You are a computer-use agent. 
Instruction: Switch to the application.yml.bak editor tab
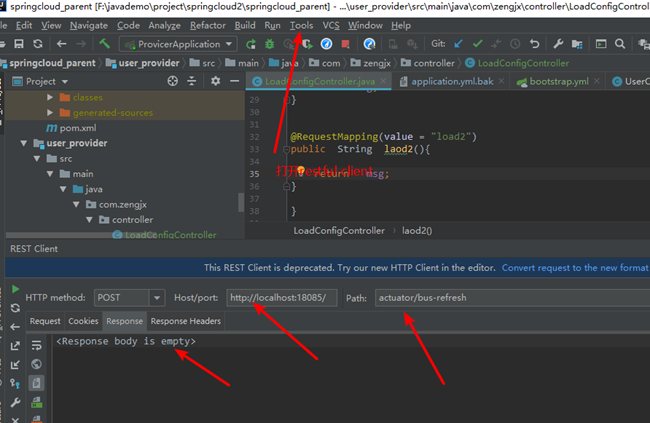tap(452, 81)
